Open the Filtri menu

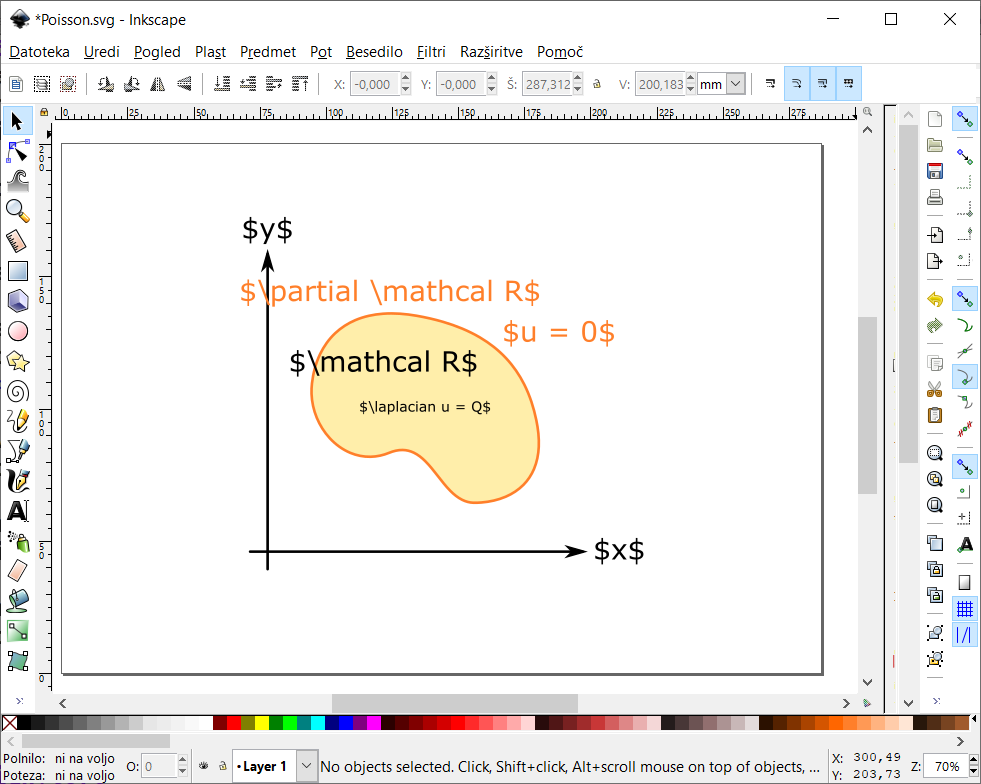tap(431, 52)
